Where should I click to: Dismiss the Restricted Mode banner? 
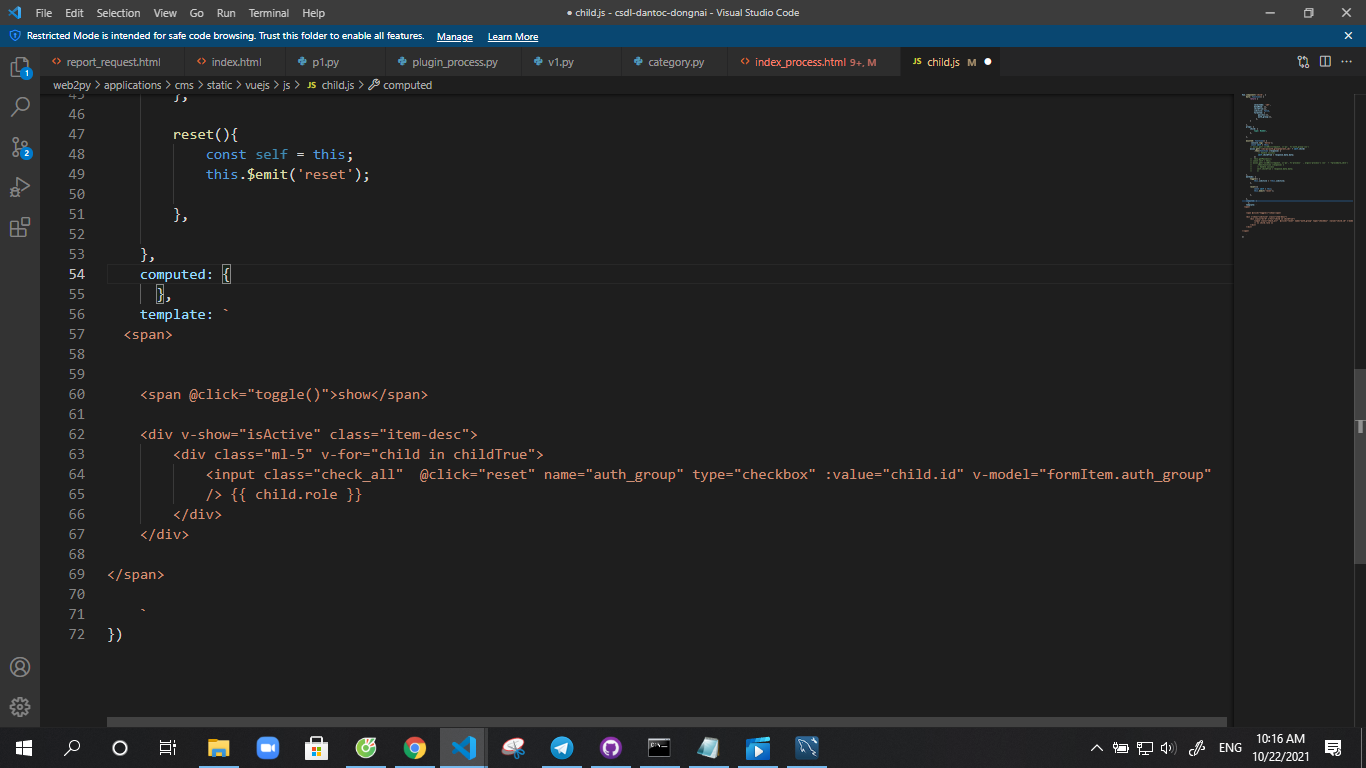[x=1348, y=36]
